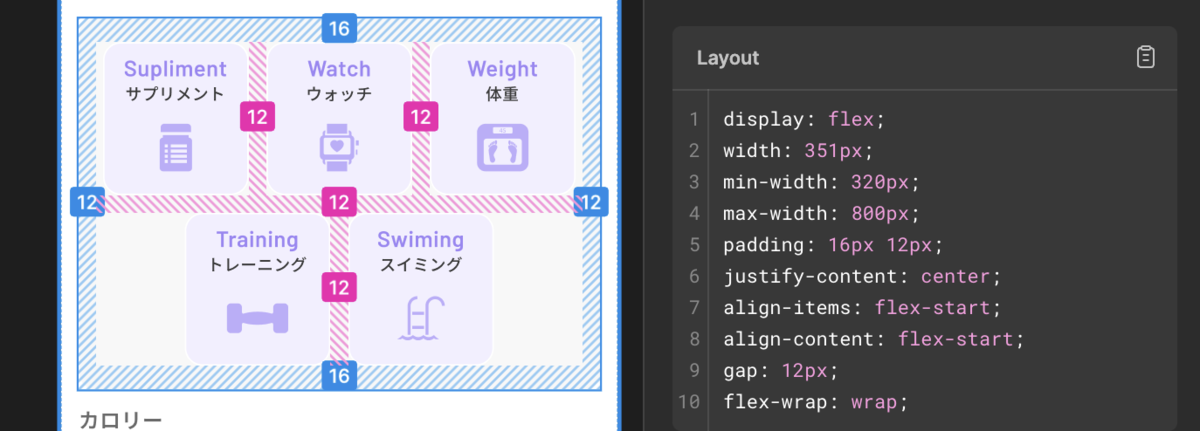
Task: Click the swimming pool ladder icon
Action: 421,319
